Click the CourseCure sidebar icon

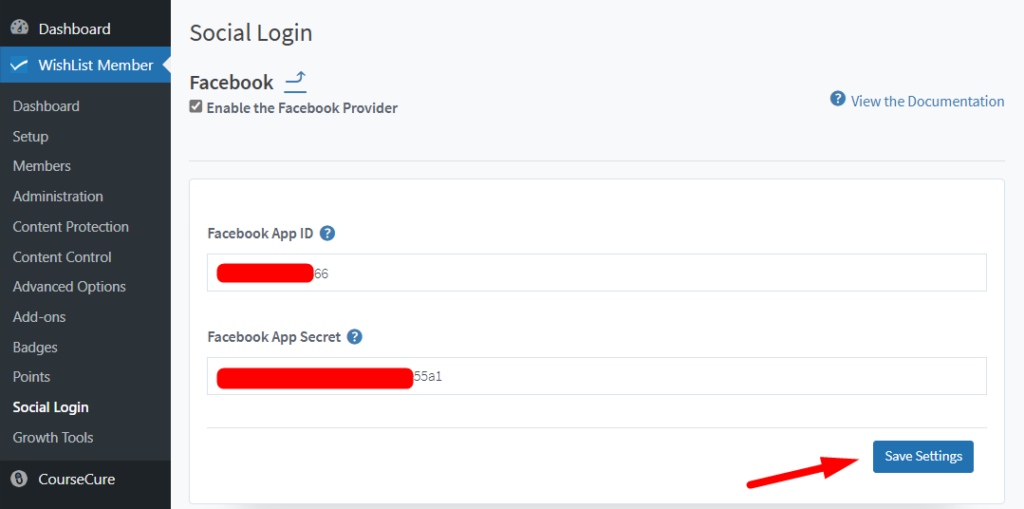[20, 480]
